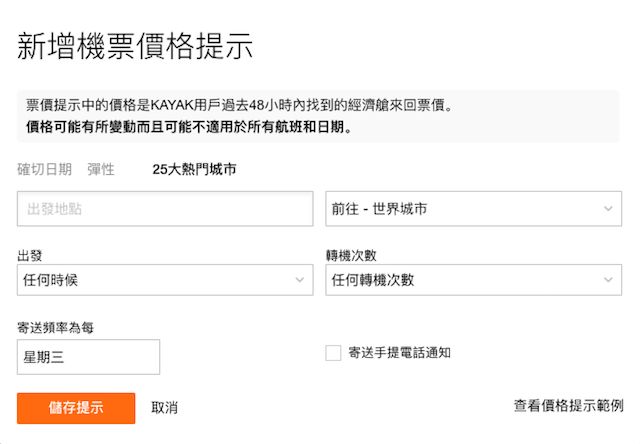Image resolution: width=640 pixels, height=444 pixels.
Task: Click the chevron arrow in 任何轉機次數 field
Action: point(608,280)
